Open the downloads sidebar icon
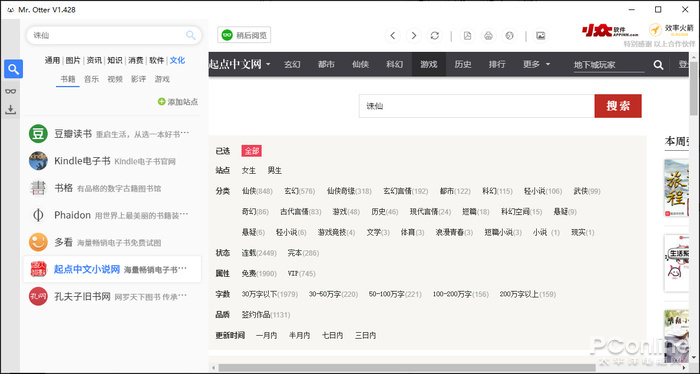Screen dimensions: 700x374 pyautogui.click(x=11, y=109)
